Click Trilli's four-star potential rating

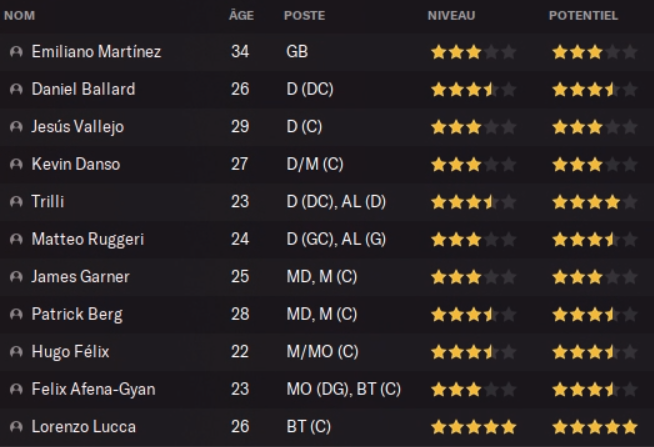click(594, 202)
